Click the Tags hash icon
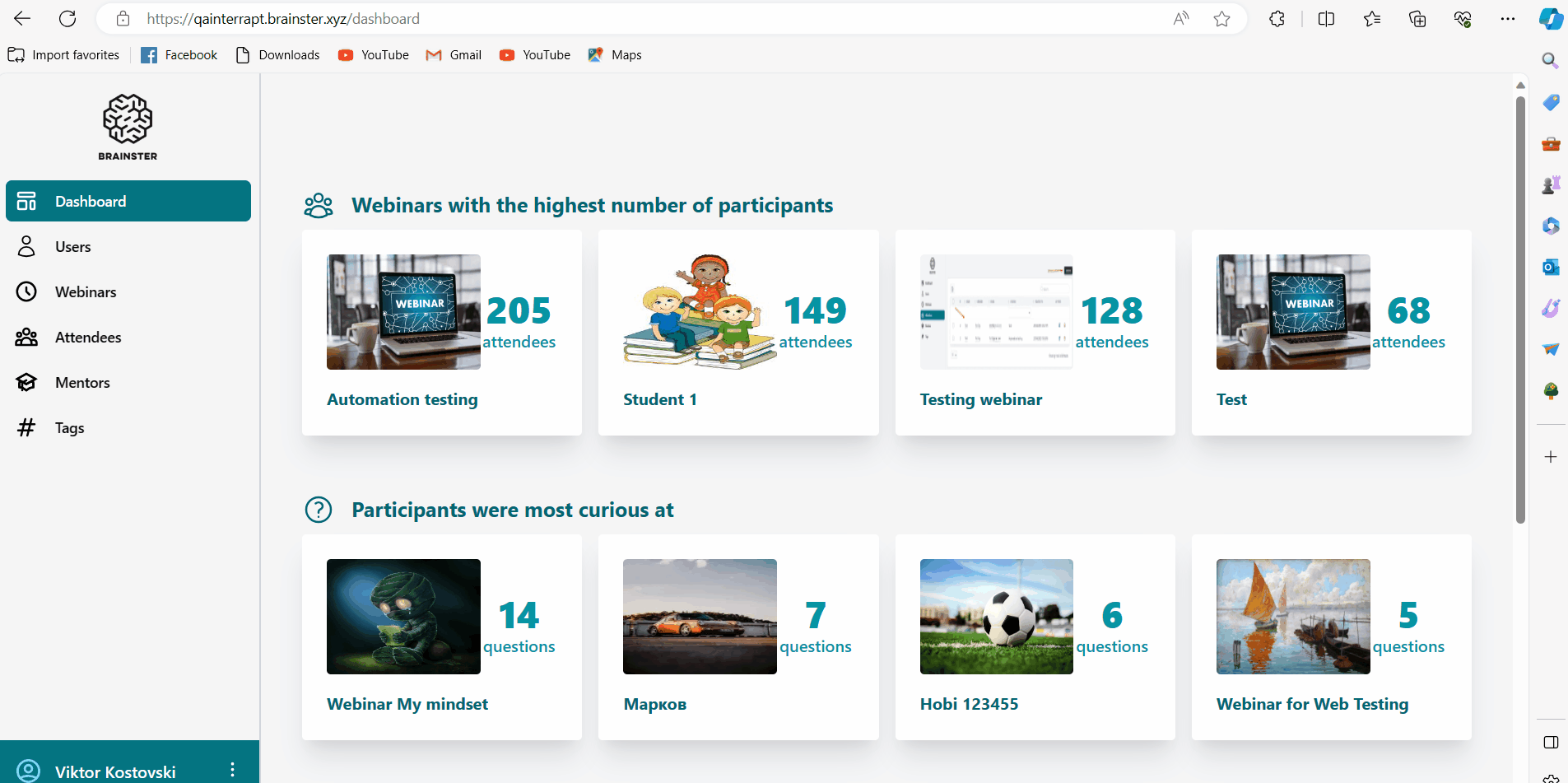 (x=26, y=428)
